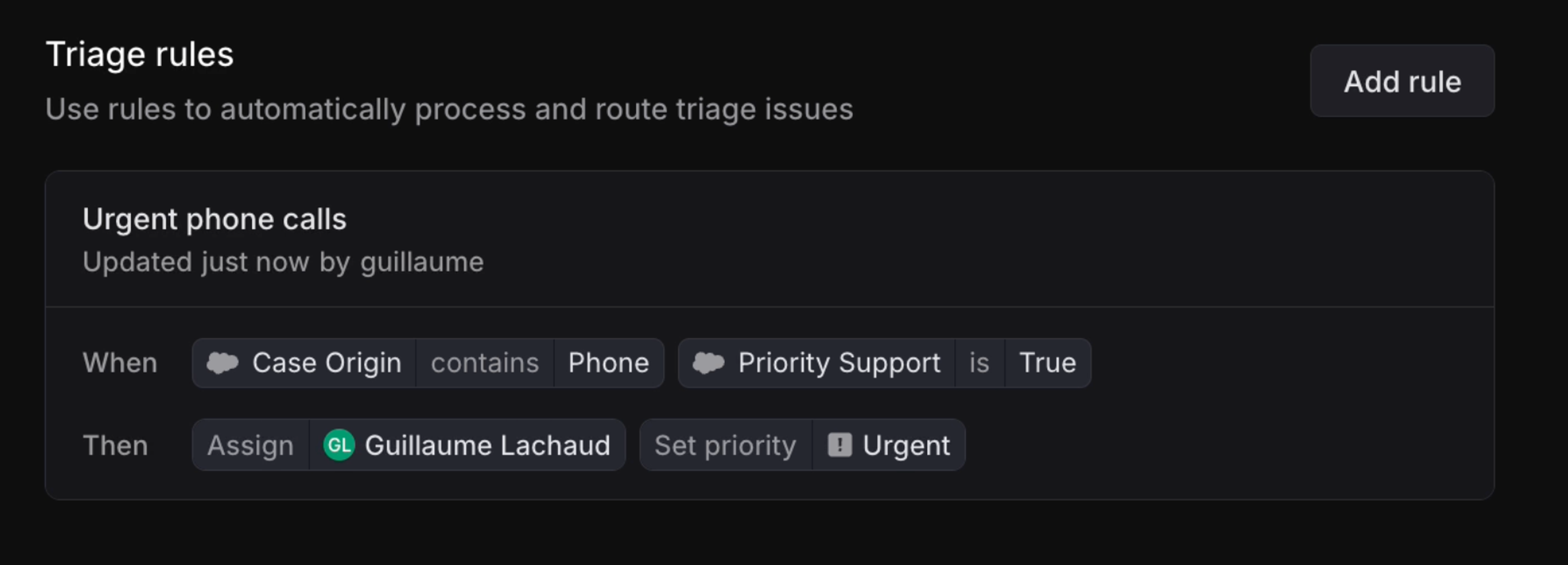Viewport: 1568px width, 565px height.
Task: Click the guillaume author name
Action: pyautogui.click(x=422, y=262)
